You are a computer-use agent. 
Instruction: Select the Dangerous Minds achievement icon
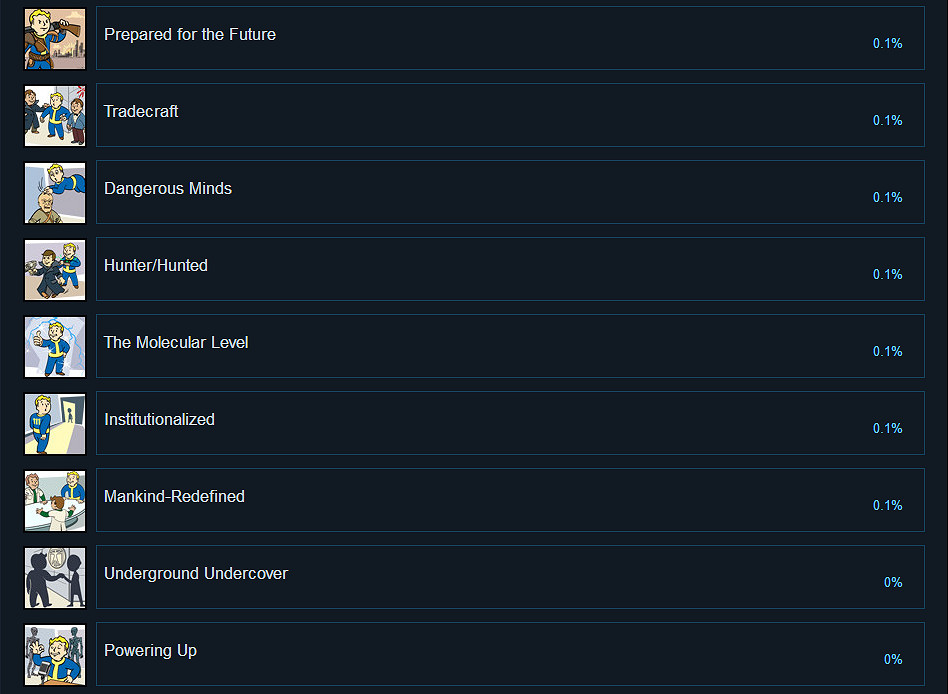coord(55,192)
